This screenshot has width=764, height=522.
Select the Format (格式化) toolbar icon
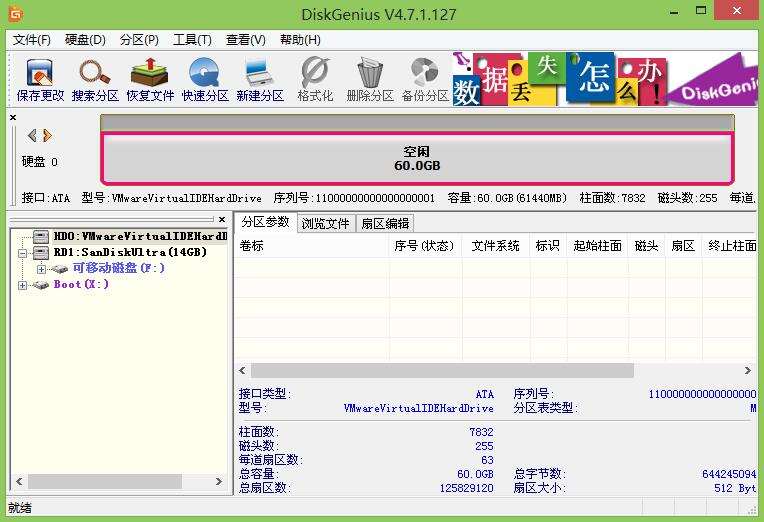click(315, 79)
